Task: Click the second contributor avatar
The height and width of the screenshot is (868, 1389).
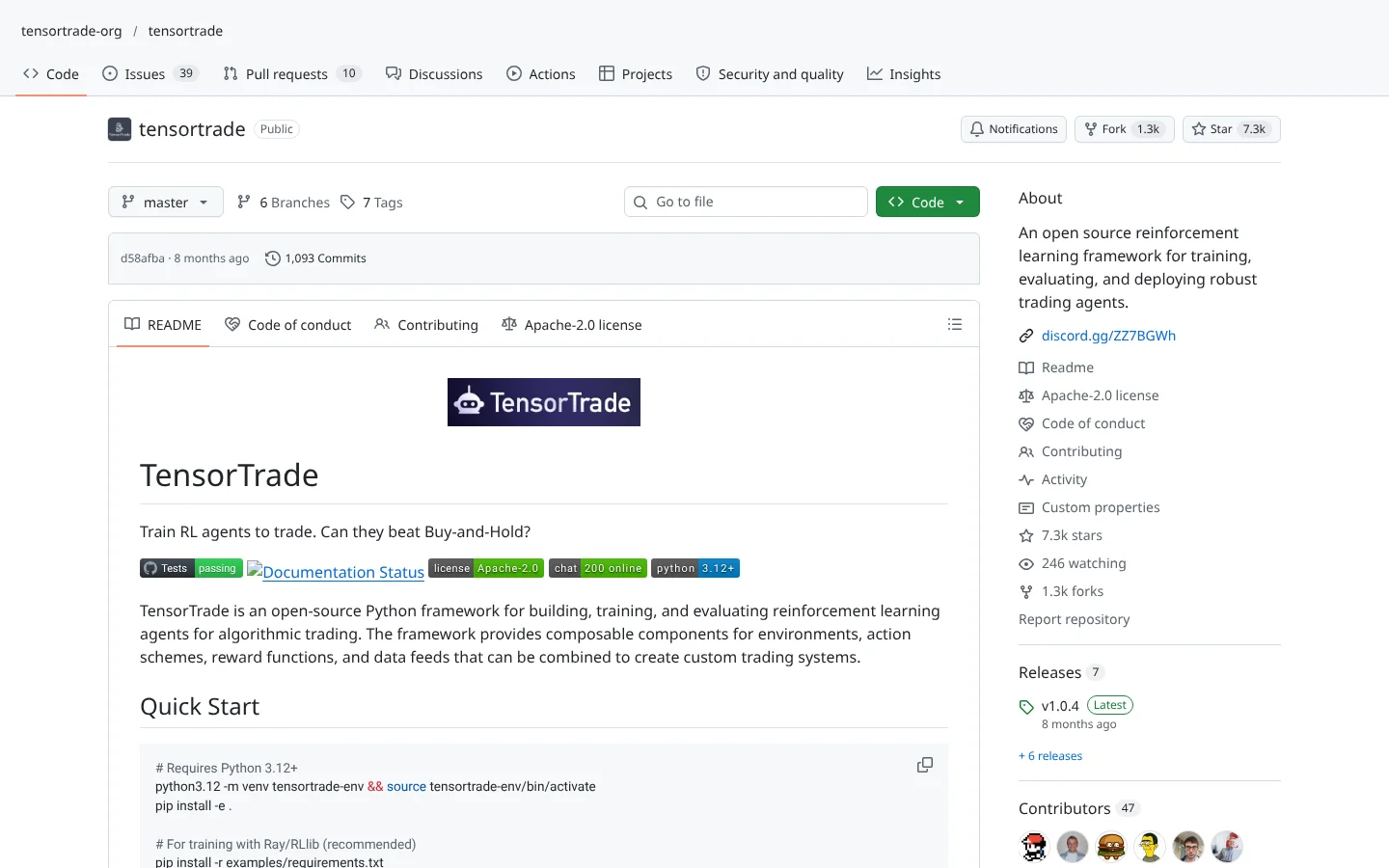Action: [x=1073, y=847]
